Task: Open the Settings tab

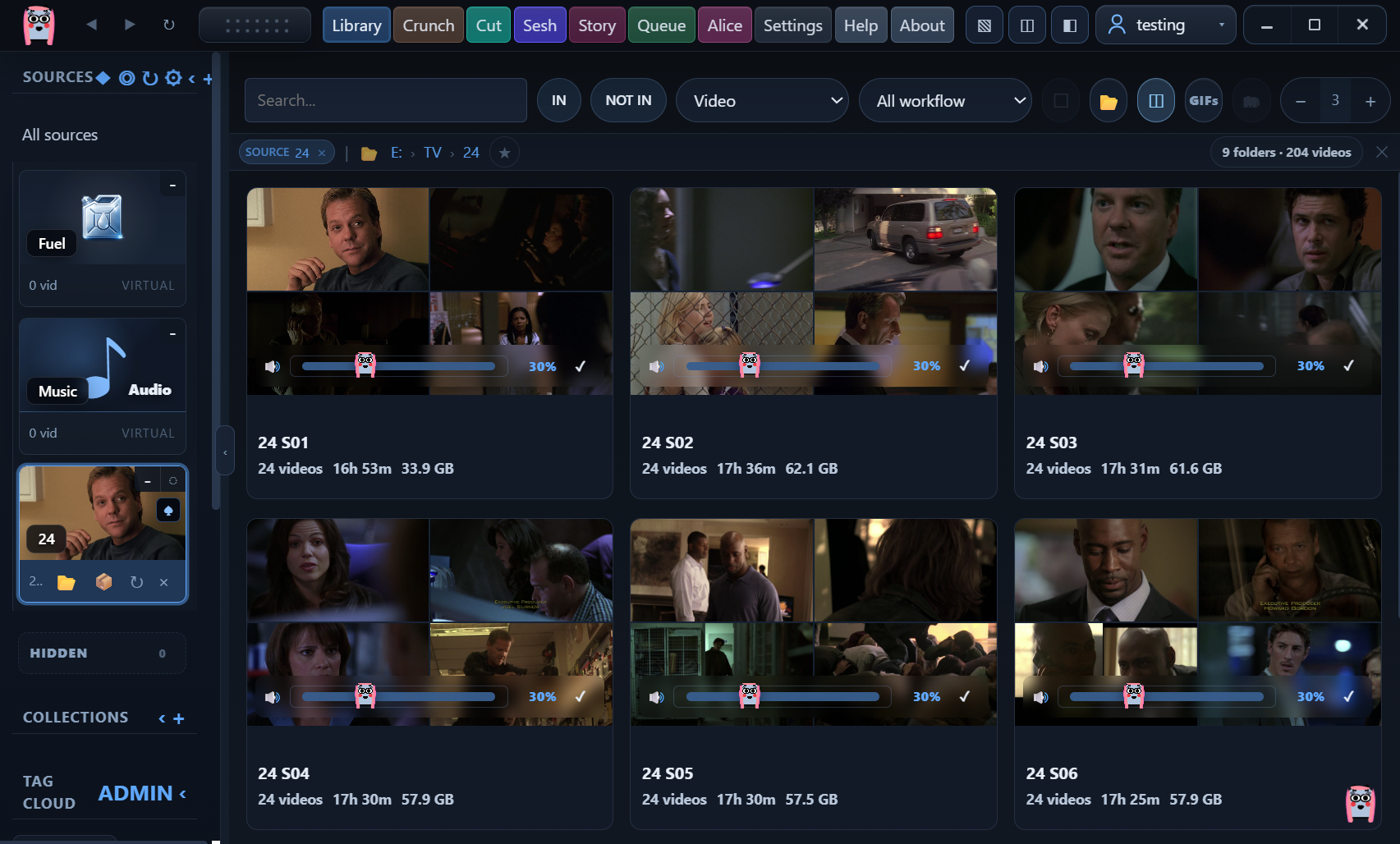Action: [793, 25]
